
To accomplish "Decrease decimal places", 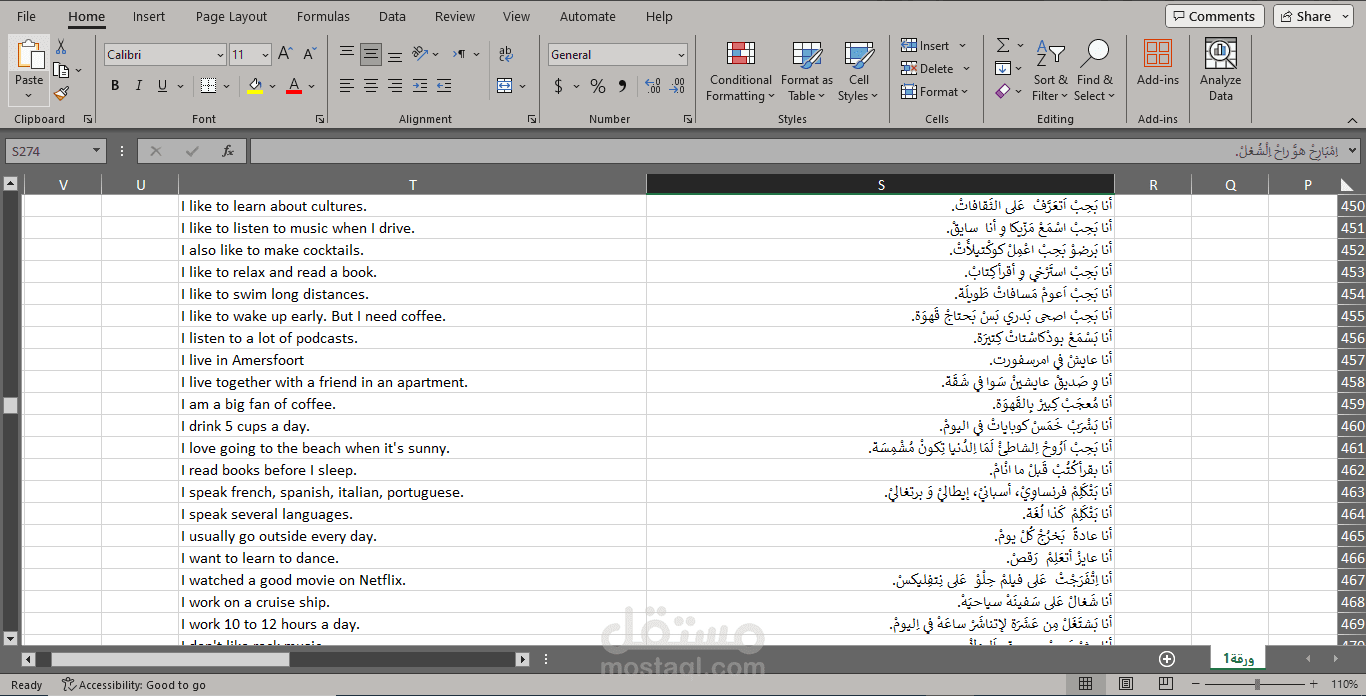I will click(678, 86).
